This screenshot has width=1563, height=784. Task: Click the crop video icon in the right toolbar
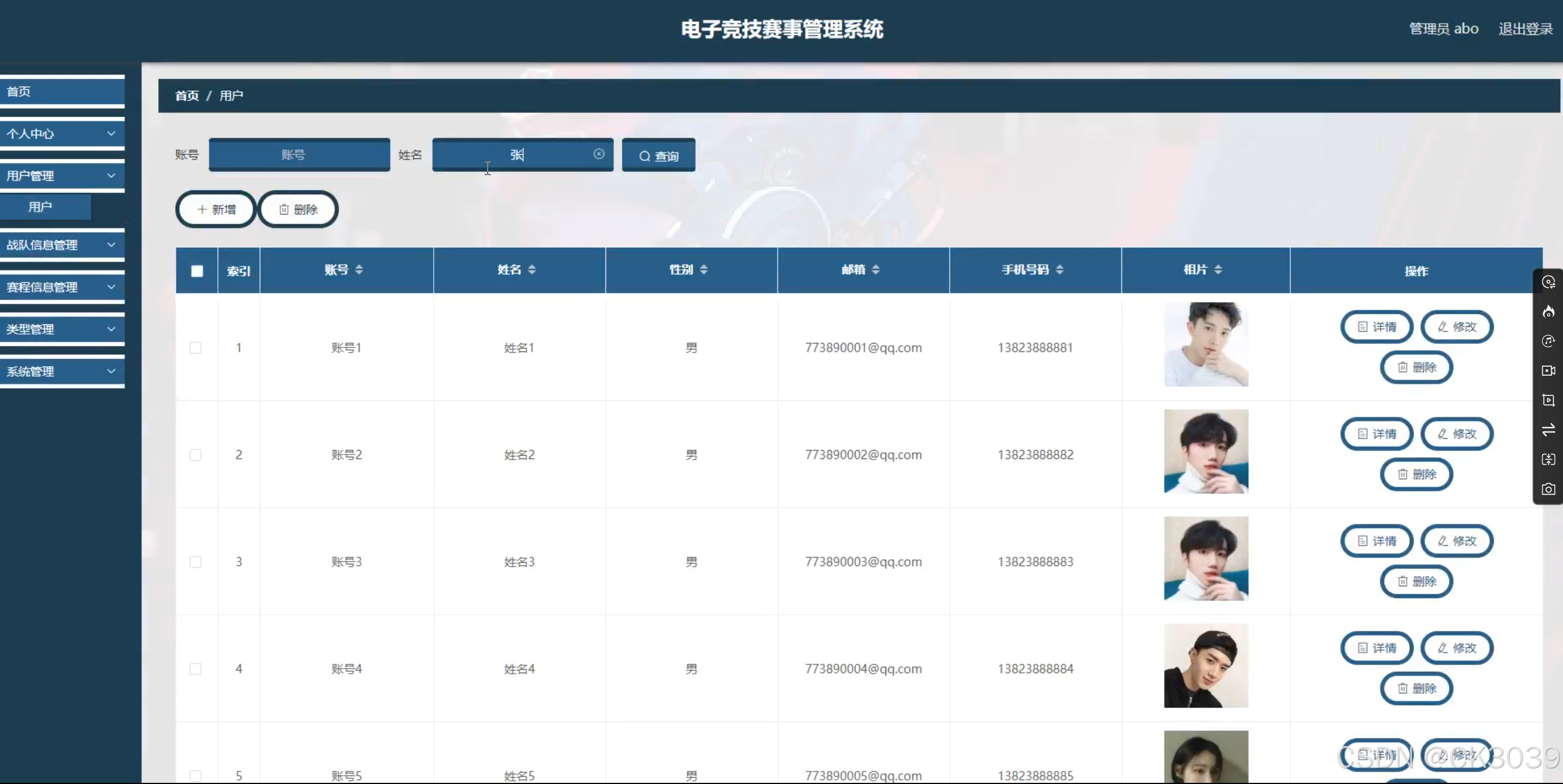tap(1548, 400)
